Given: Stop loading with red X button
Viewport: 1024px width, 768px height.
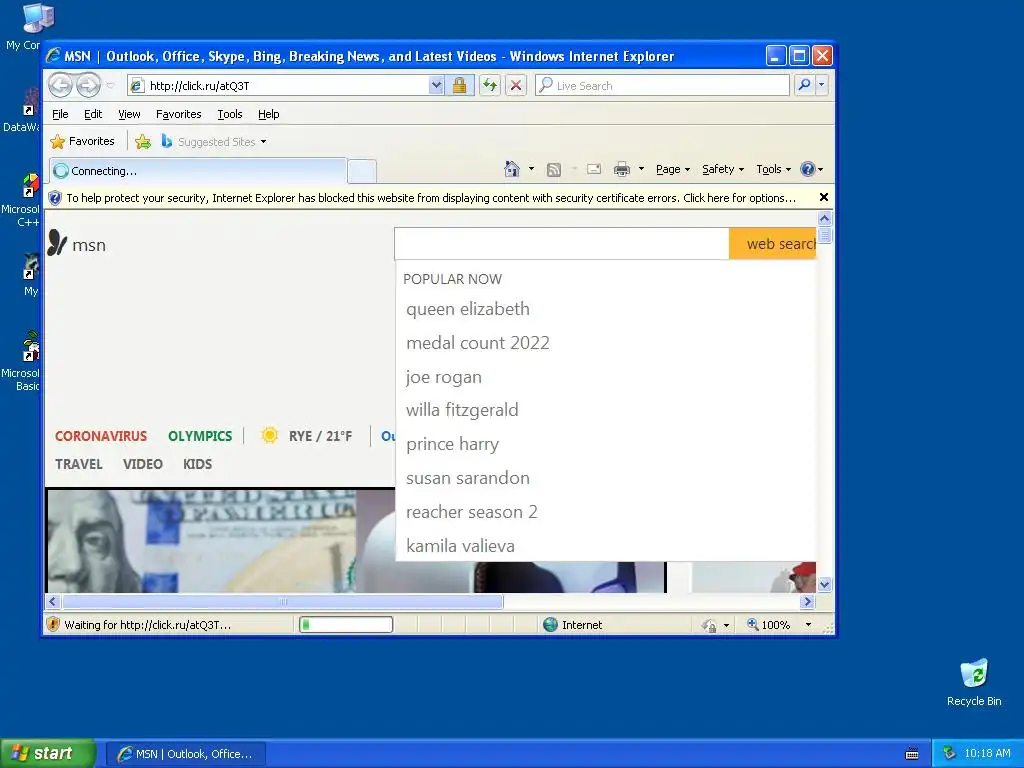Looking at the screenshot, I should (516, 86).
